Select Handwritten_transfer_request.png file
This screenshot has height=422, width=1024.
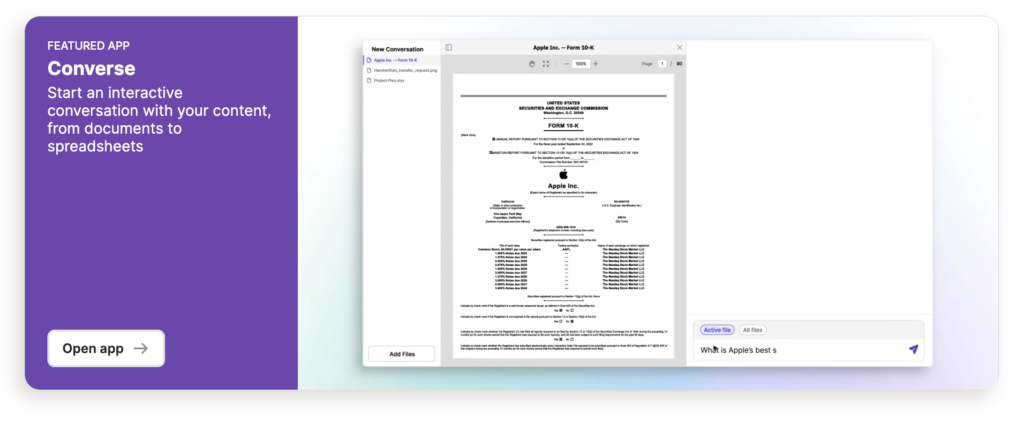(402, 70)
